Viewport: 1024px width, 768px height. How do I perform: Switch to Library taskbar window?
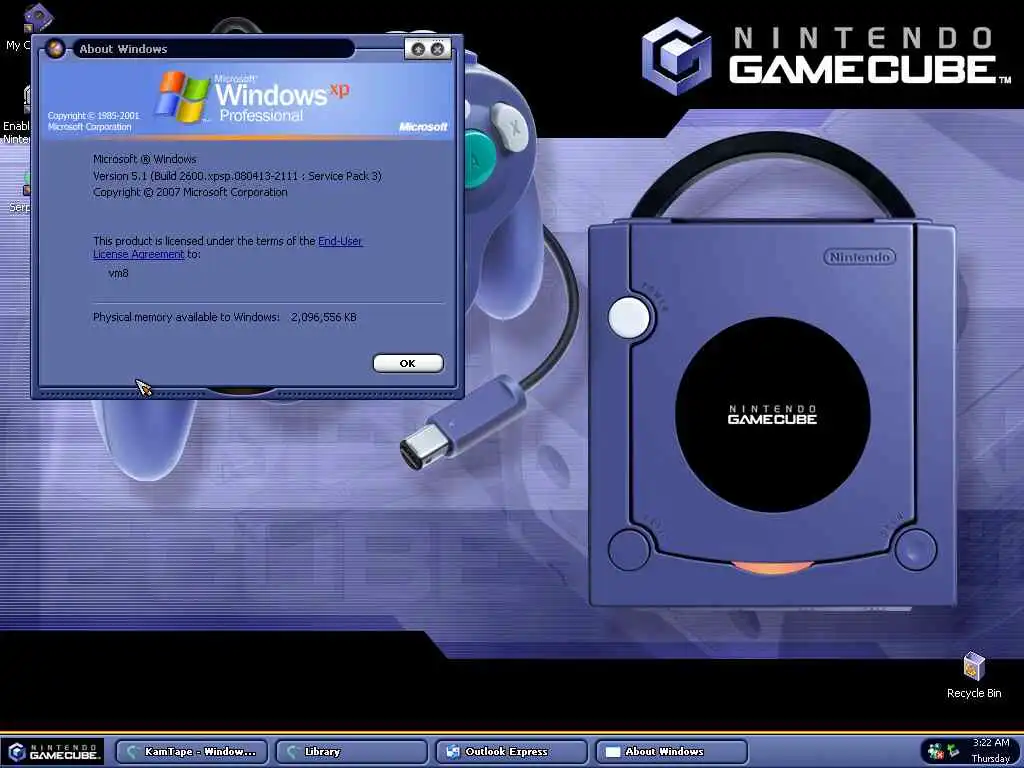pyautogui.click(x=352, y=752)
